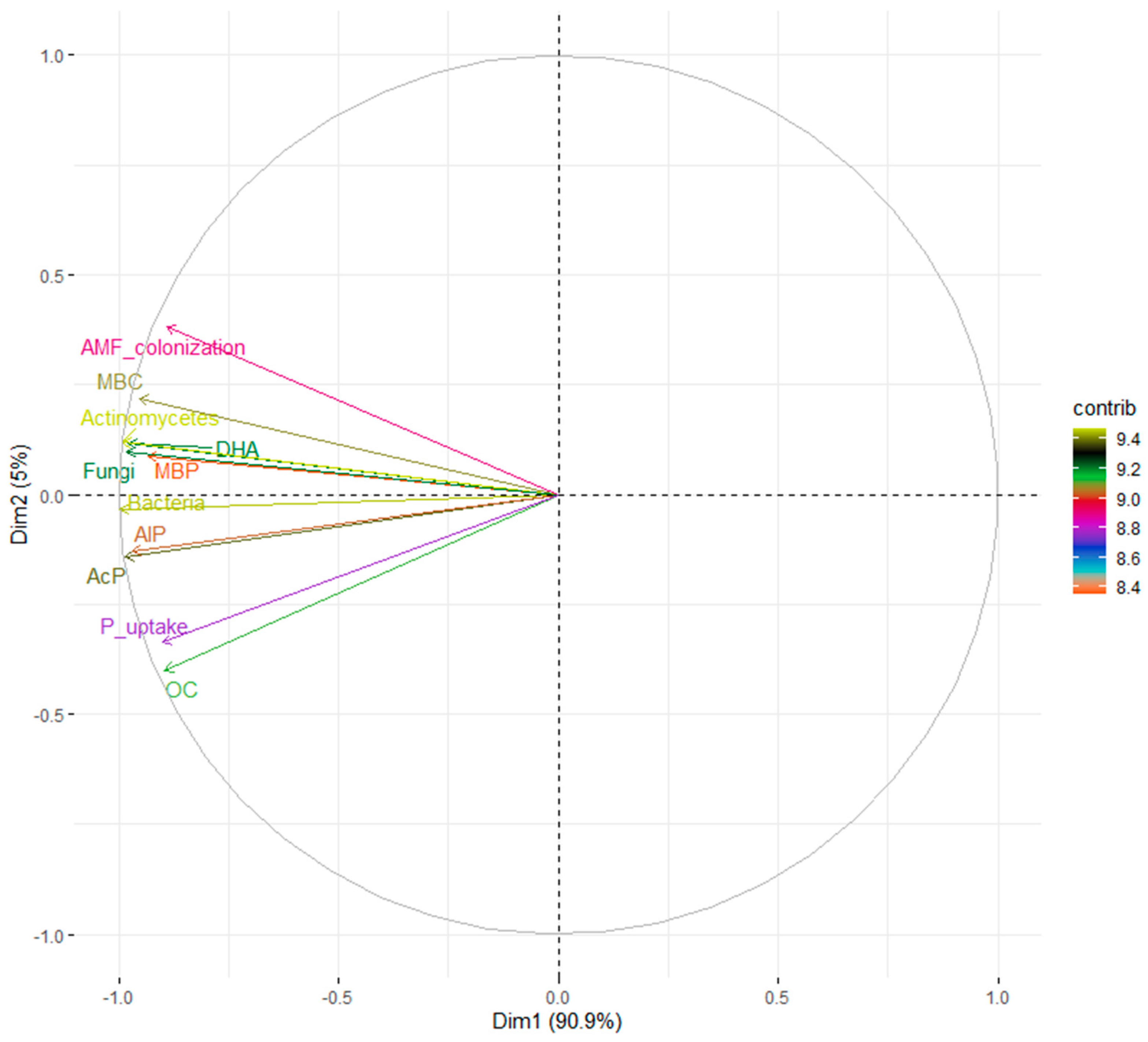Click the AcP variable label
Viewport: 1148px width, 1042px height.
106,576
